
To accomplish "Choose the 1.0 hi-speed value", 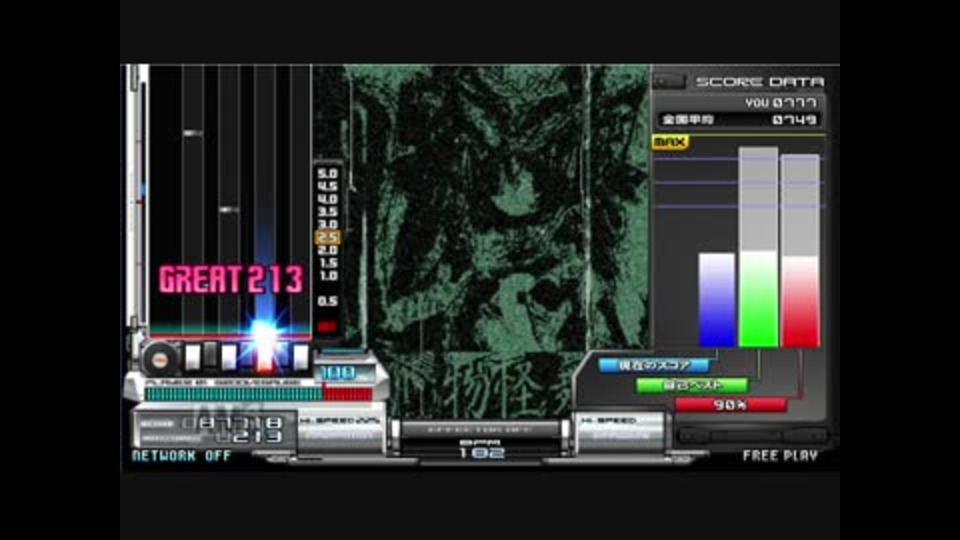I will pyautogui.click(x=328, y=276).
